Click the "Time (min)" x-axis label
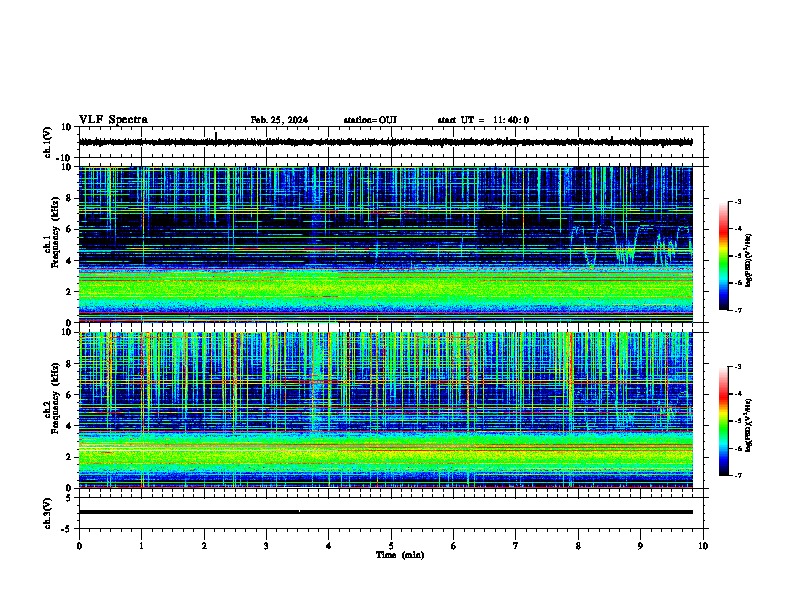 point(400,555)
